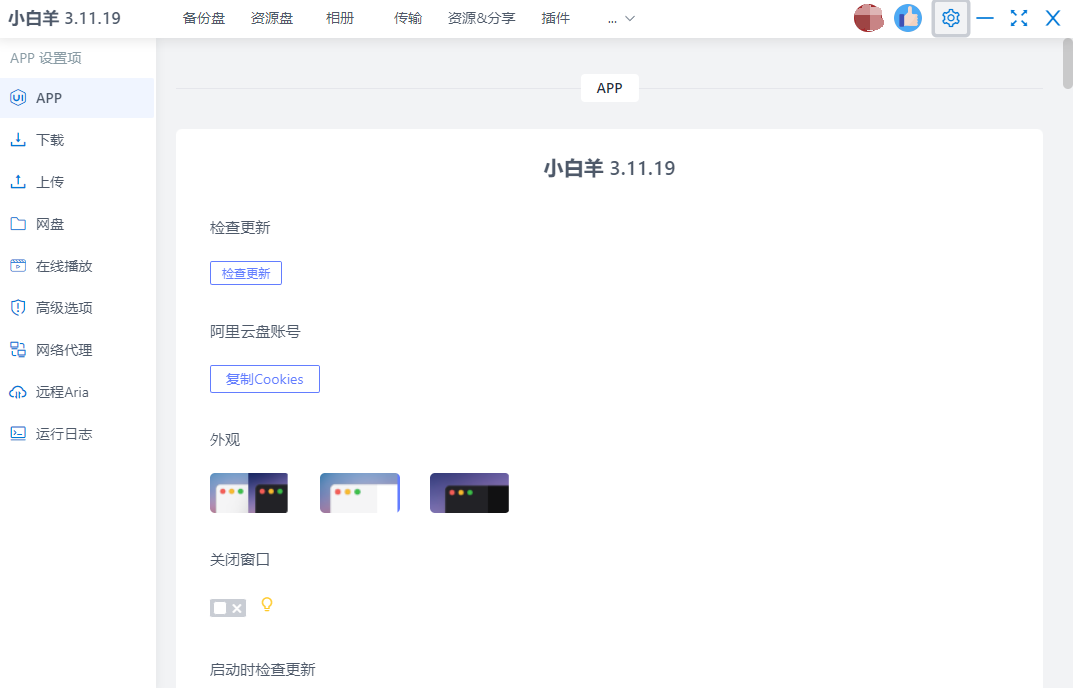Click the video icon beside 在线播放

[18, 266]
